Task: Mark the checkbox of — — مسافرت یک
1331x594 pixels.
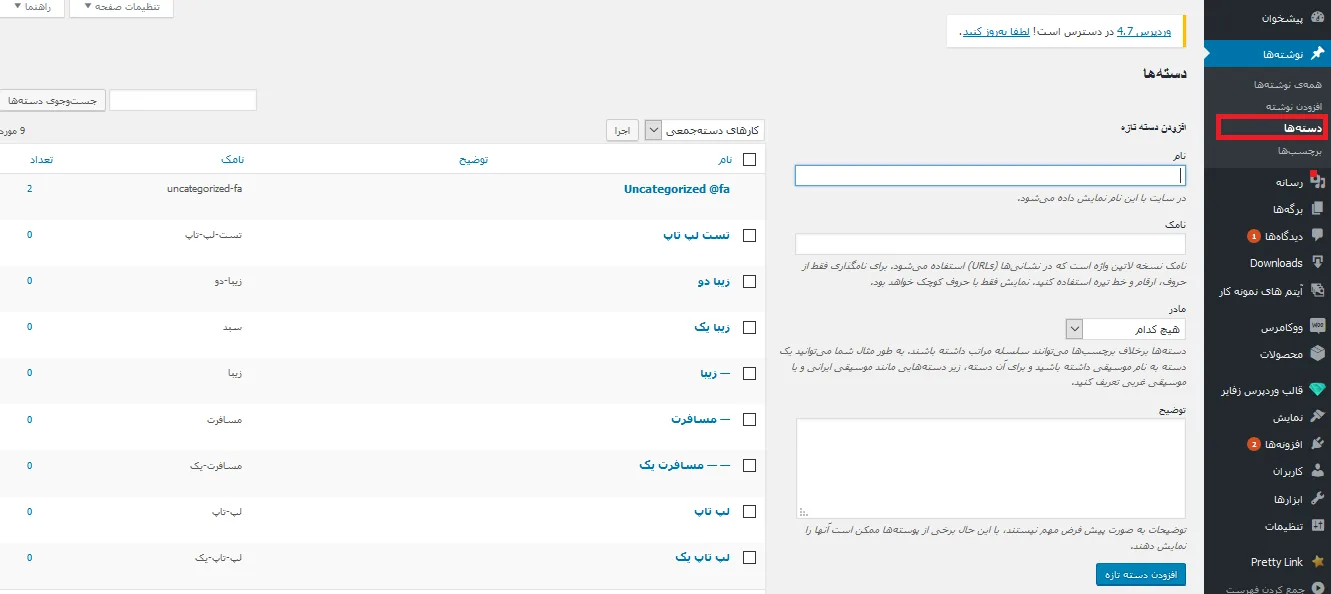Action: click(749, 466)
